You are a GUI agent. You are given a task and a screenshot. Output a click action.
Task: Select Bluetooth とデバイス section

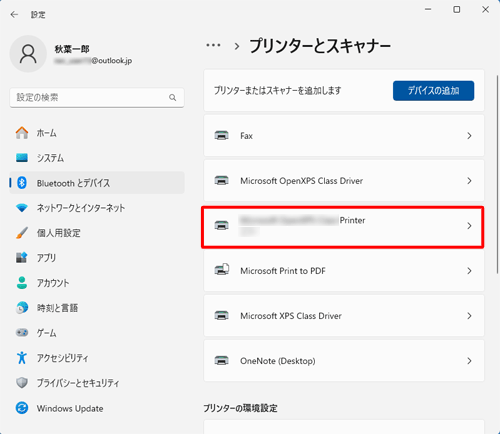pyautogui.click(x=97, y=183)
